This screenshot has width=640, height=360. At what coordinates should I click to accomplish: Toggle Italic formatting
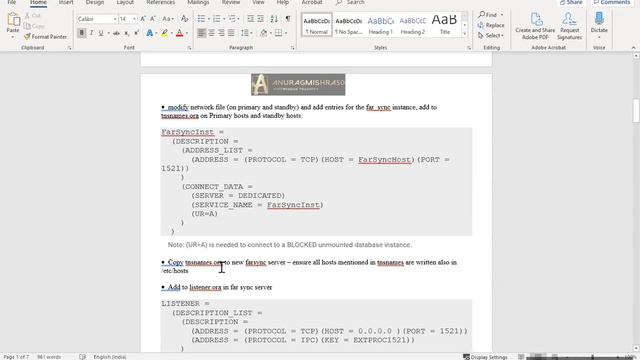tap(91, 33)
